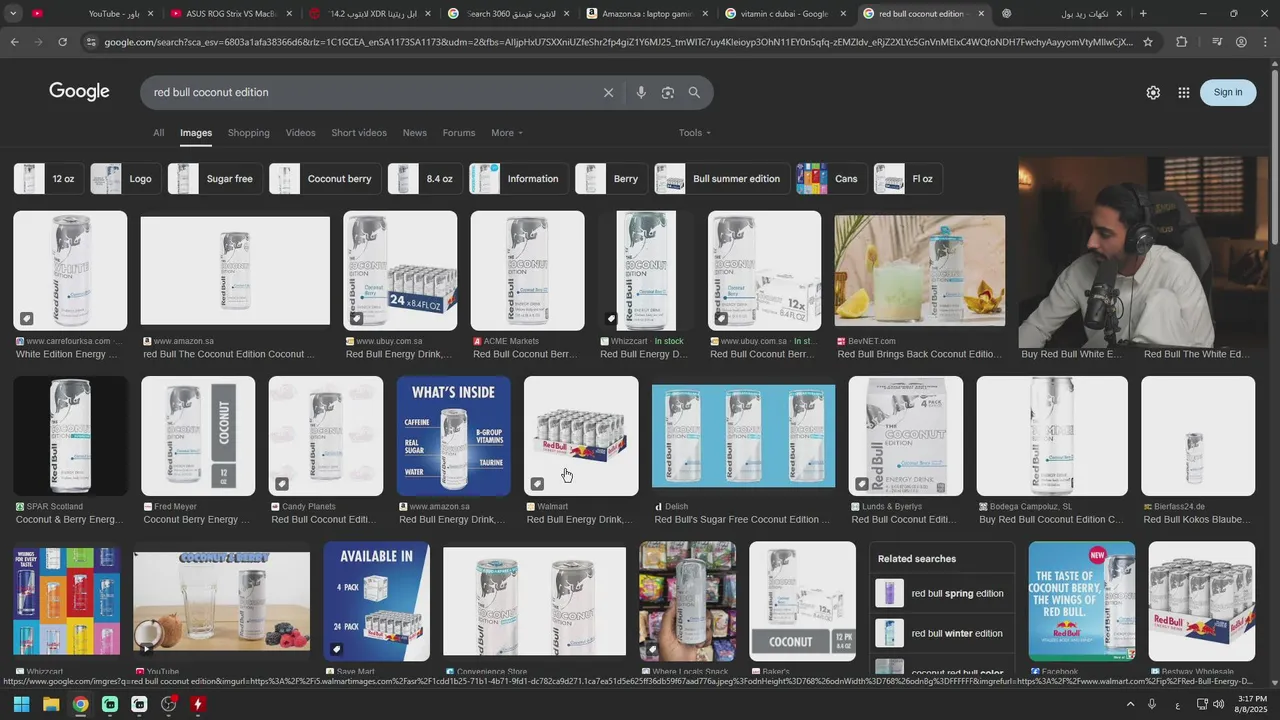Open taskbar clock and date
This screenshot has height=720, width=1280.
(x=1252, y=704)
